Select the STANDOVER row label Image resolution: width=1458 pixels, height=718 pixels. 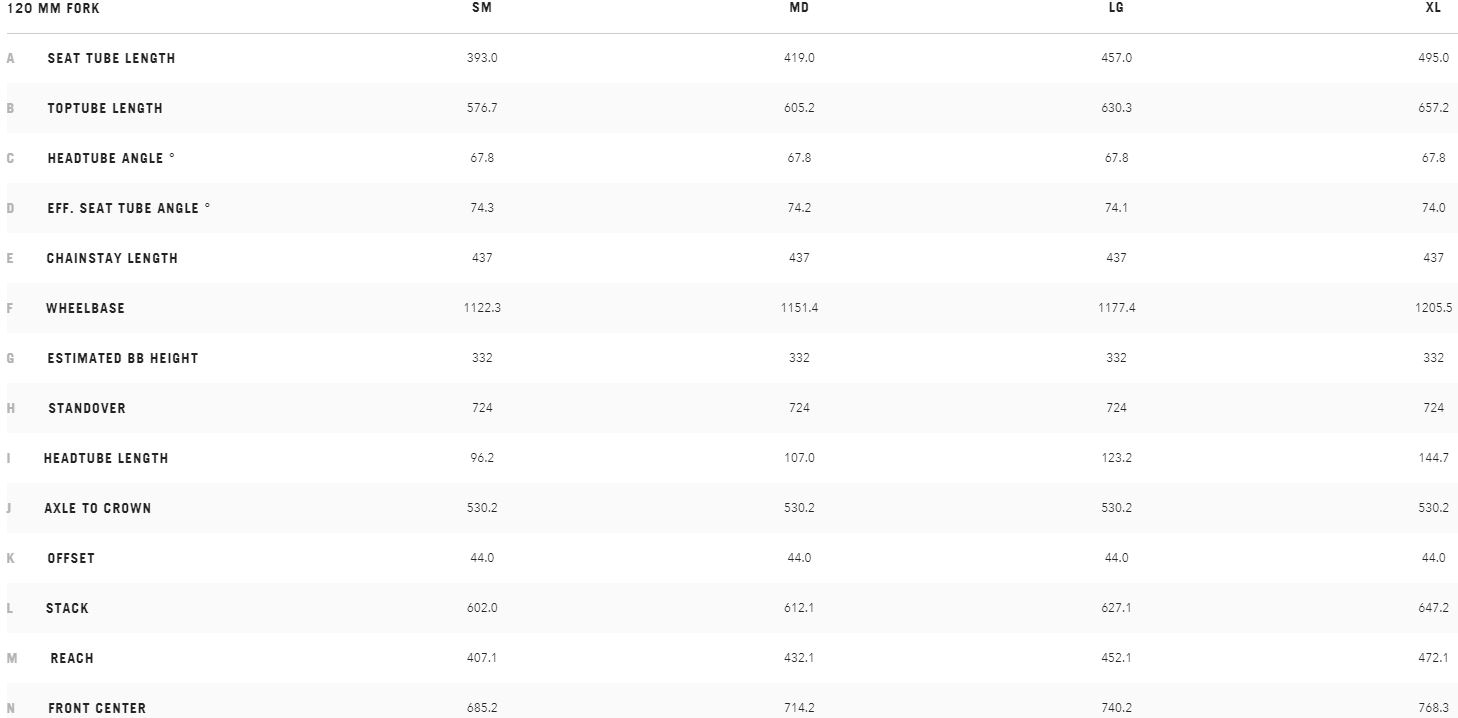[x=87, y=408]
